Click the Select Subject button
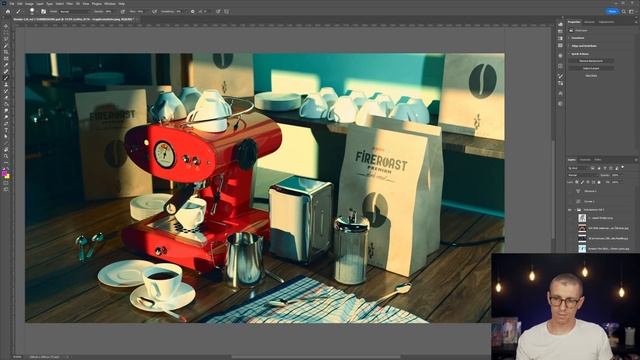Screen dimensions: 640x360 point(591,69)
